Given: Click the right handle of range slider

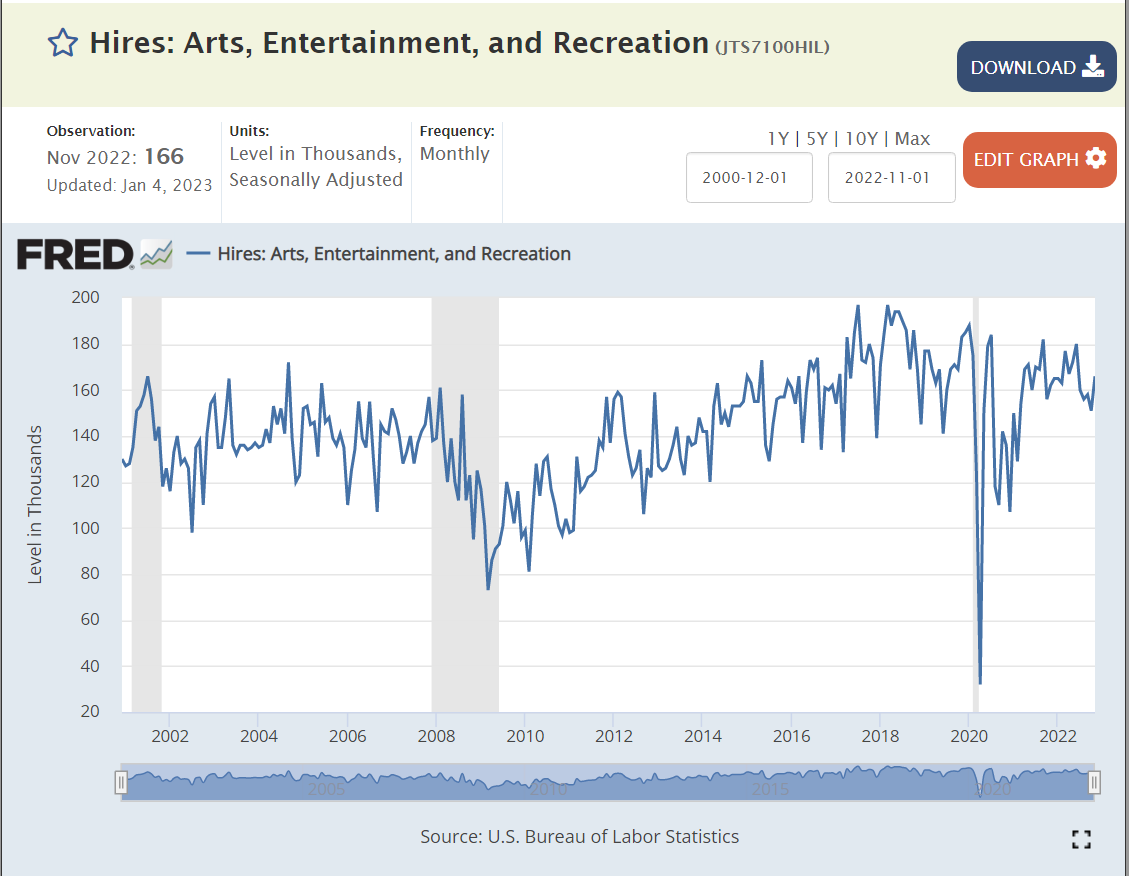Looking at the screenshot, I should pos(1094,783).
